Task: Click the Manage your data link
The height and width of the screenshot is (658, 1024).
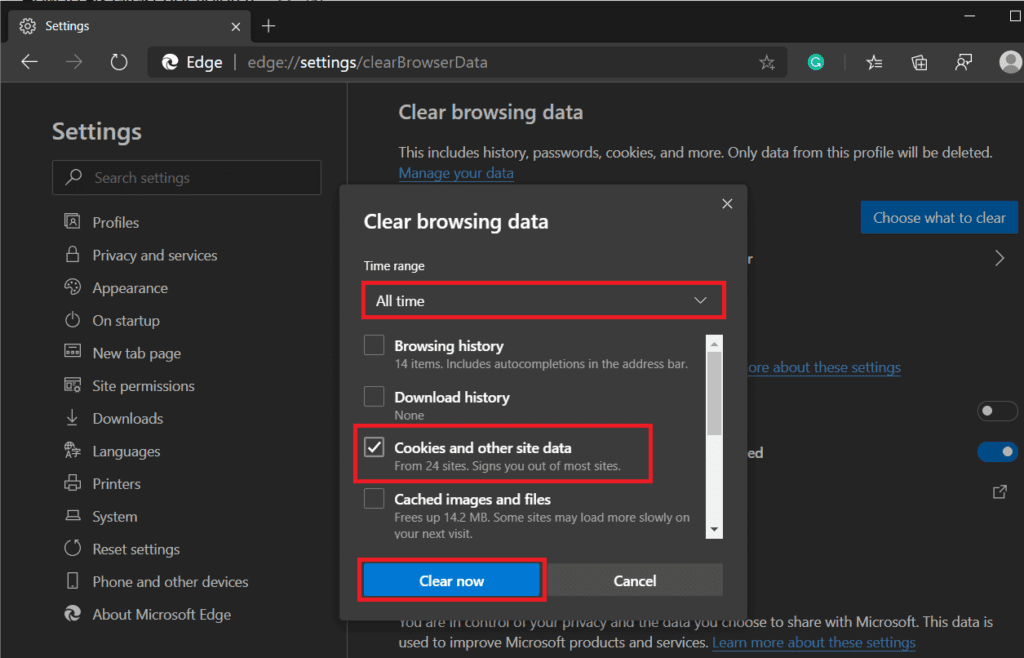Action: click(456, 173)
